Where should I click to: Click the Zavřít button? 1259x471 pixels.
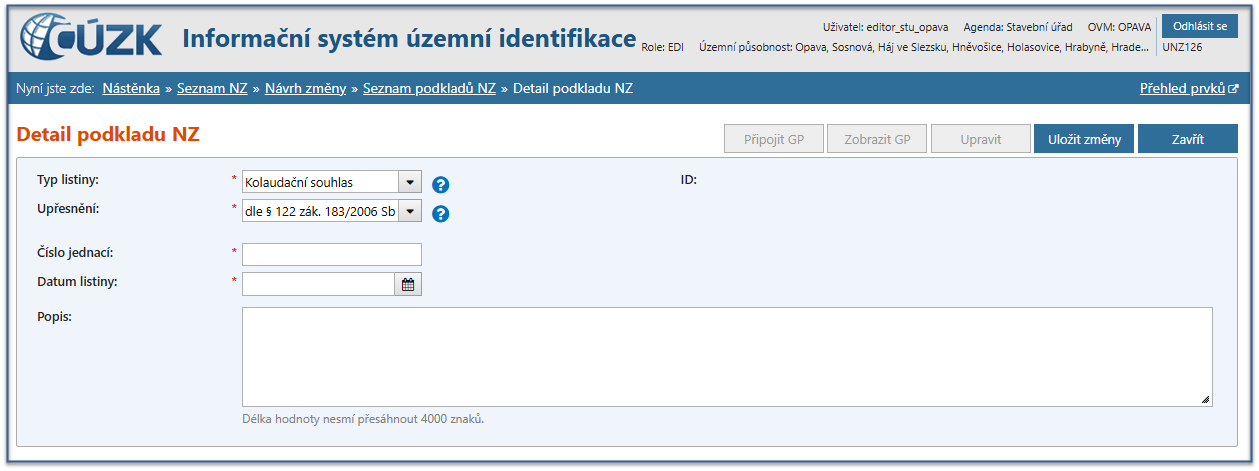pyautogui.click(x=1187, y=139)
